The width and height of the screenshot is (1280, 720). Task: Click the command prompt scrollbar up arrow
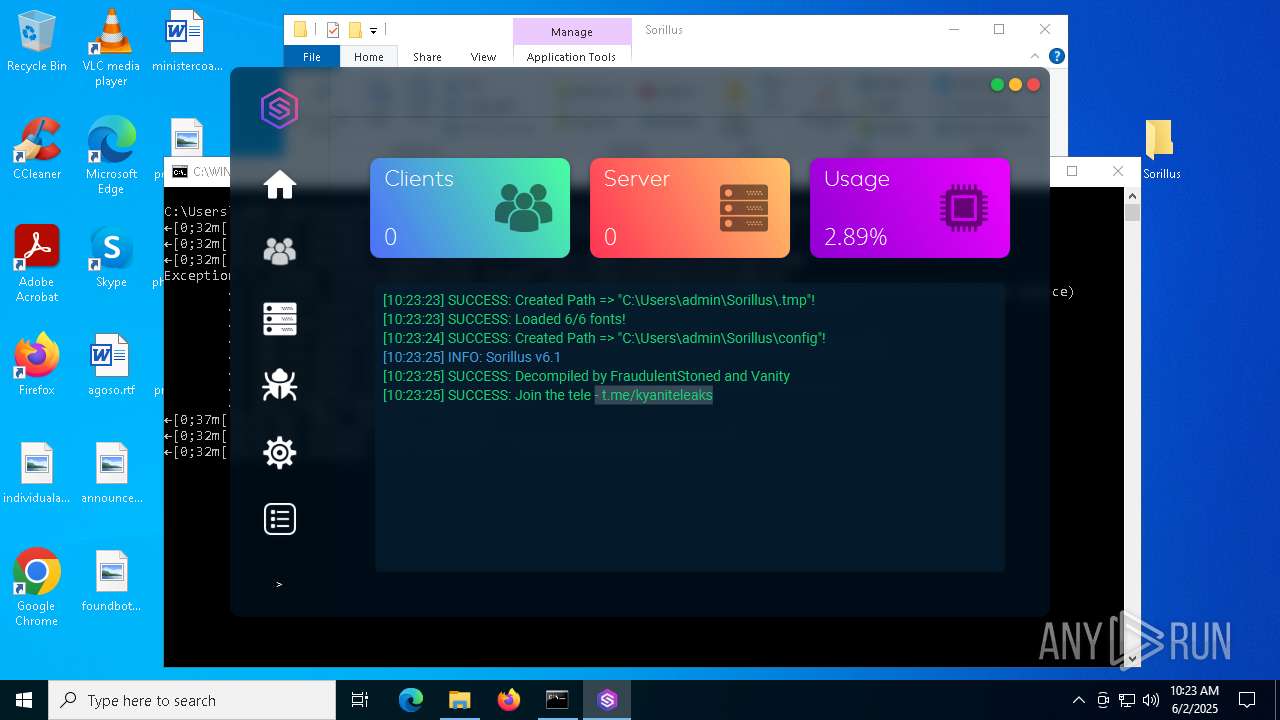(1132, 196)
